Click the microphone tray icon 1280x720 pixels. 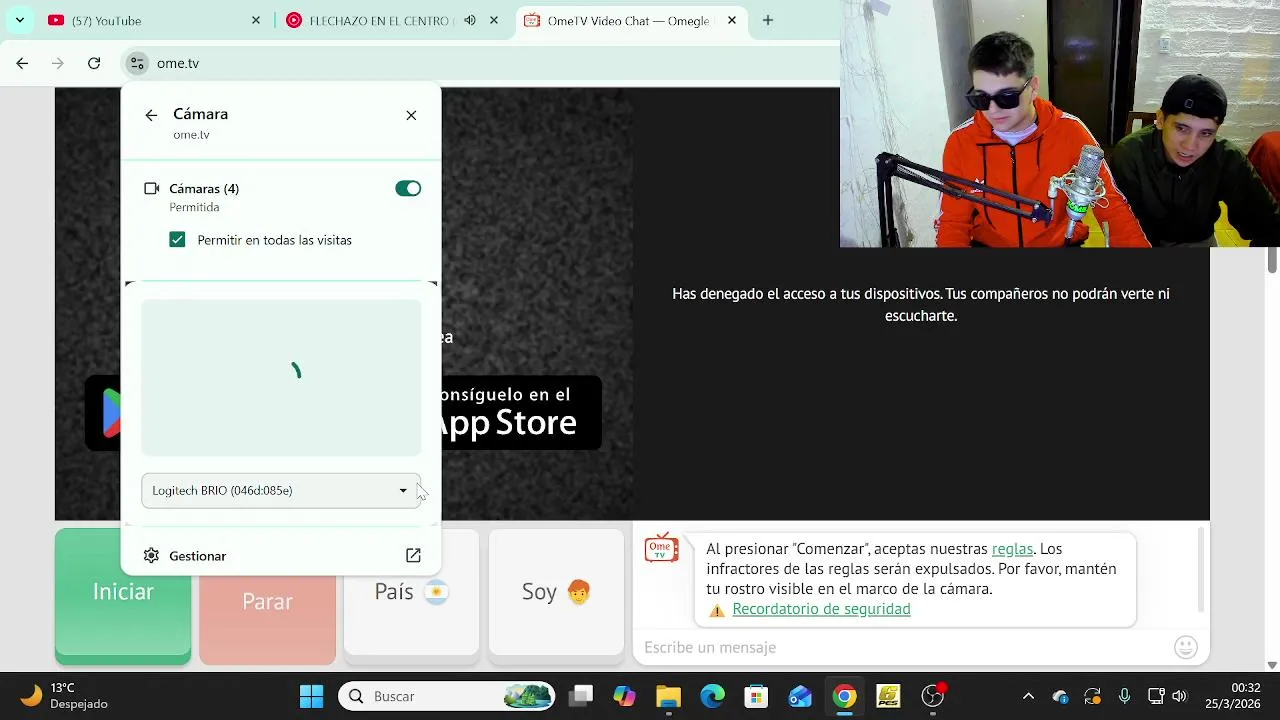[x=1124, y=696]
